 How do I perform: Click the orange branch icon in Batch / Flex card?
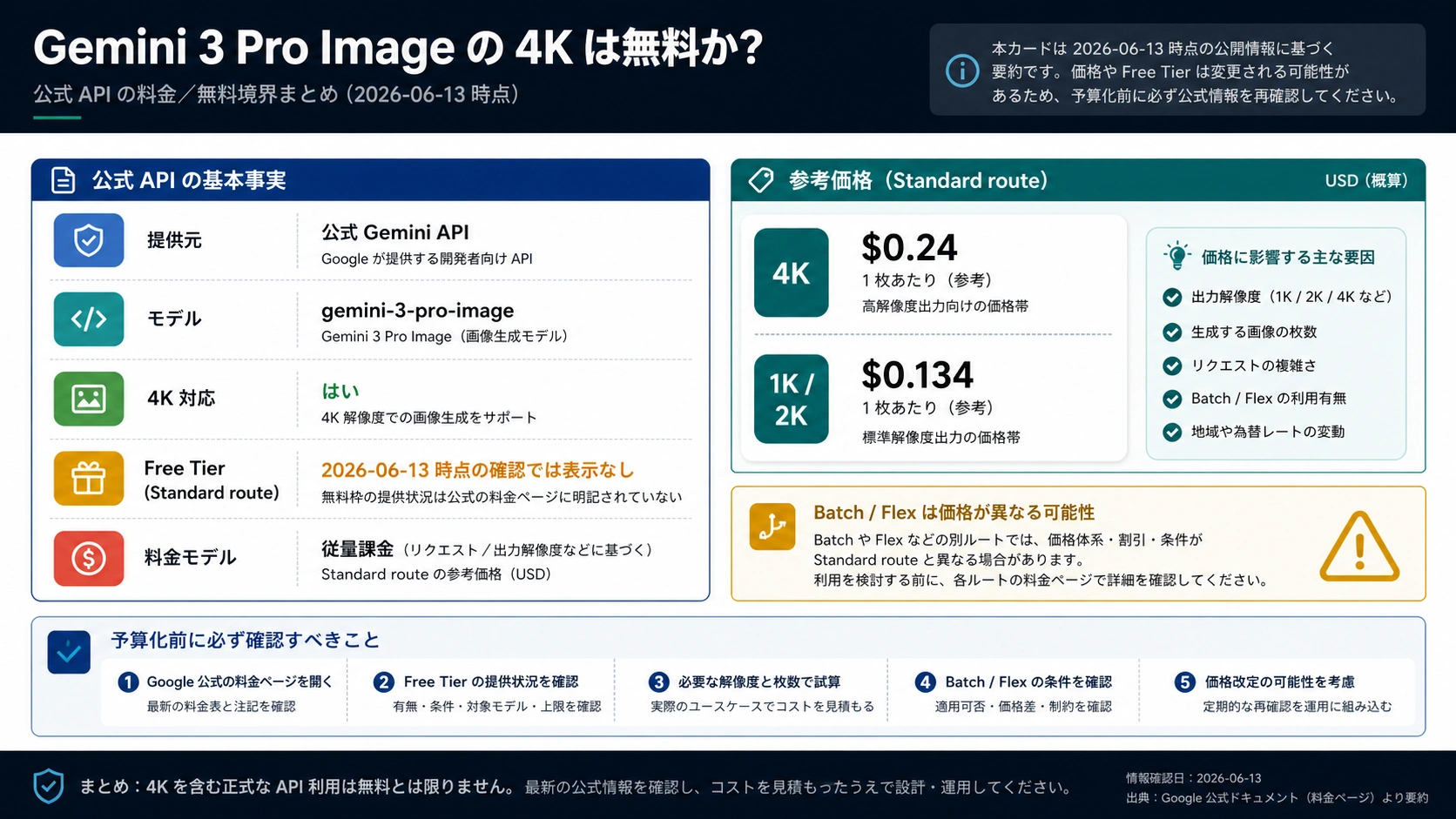[x=772, y=527]
